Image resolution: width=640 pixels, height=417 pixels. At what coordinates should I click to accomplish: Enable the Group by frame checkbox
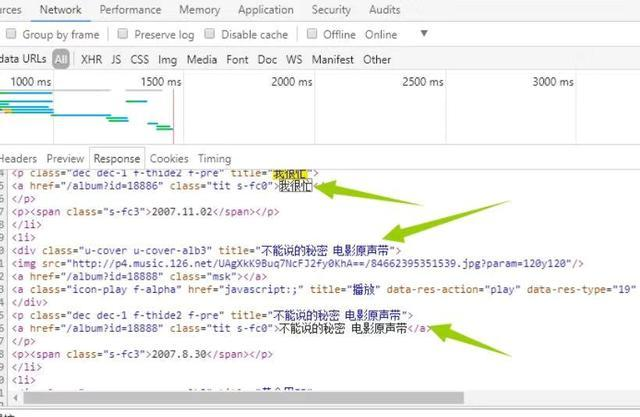pyautogui.click(x=11, y=33)
